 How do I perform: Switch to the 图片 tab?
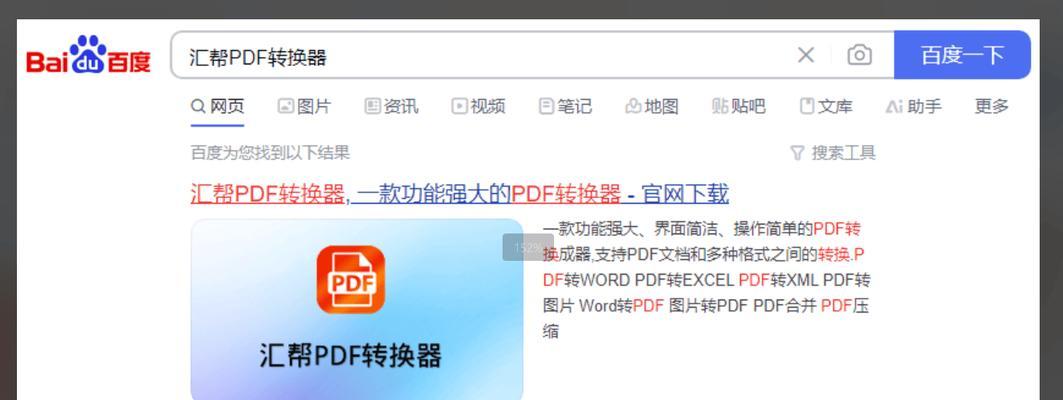(x=304, y=106)
